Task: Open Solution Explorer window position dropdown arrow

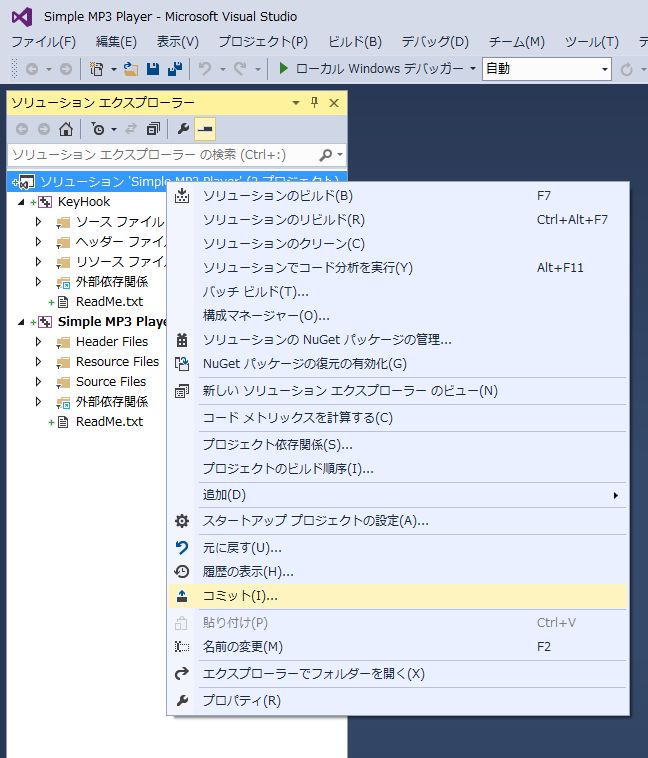Action: click(296, 103)
